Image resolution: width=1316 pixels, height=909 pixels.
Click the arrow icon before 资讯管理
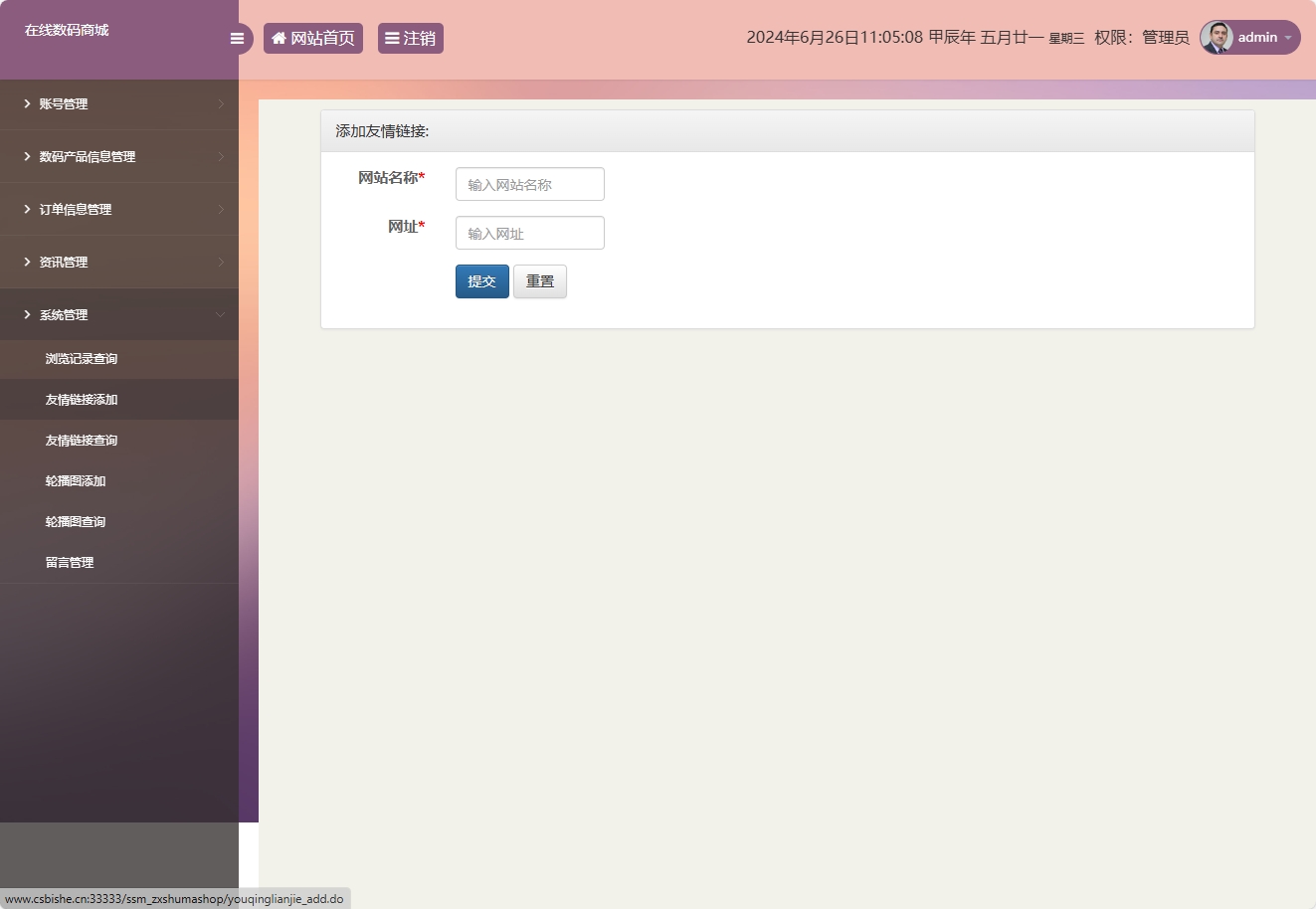coord(27,262)
